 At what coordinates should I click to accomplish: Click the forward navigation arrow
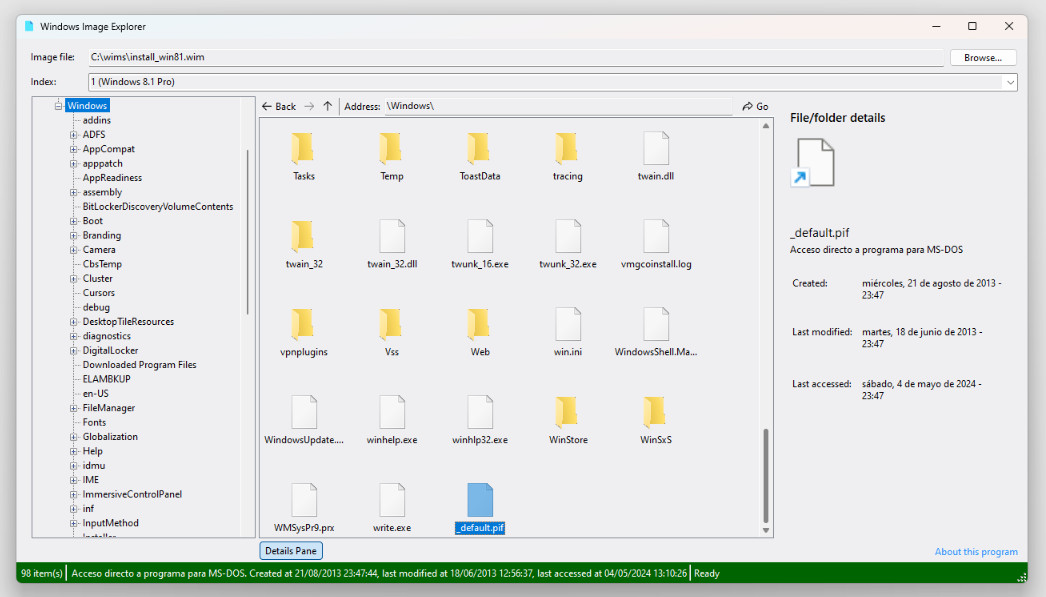(x=309, y=106)
